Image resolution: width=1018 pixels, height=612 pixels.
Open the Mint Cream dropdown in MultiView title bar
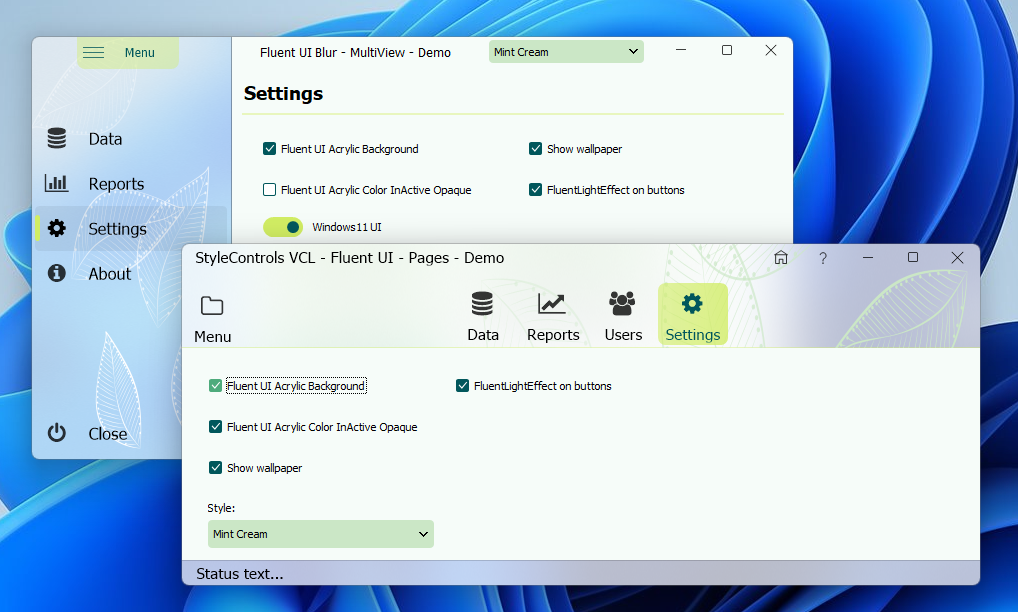[566, 52]
